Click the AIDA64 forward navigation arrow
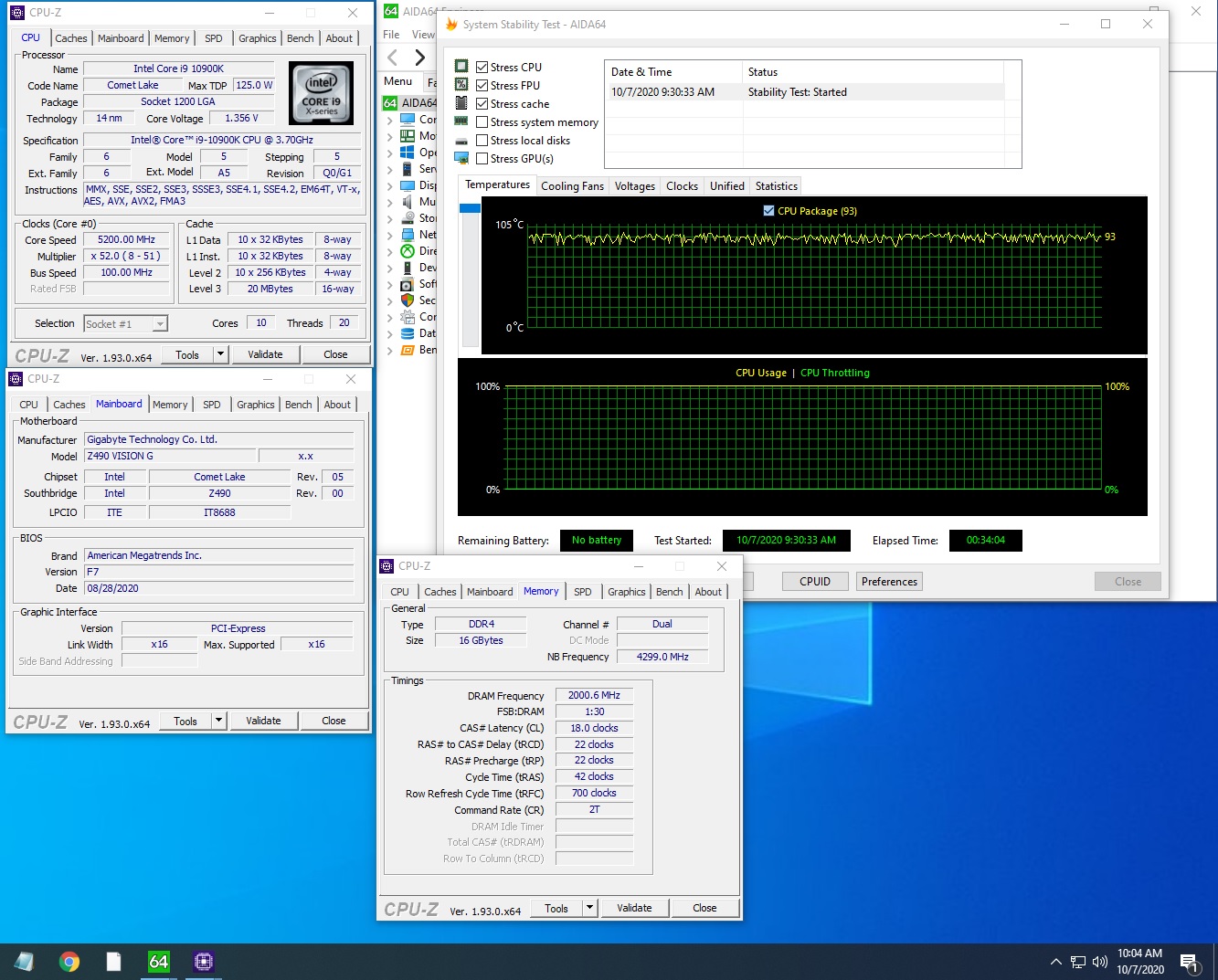 coord(419,58)
